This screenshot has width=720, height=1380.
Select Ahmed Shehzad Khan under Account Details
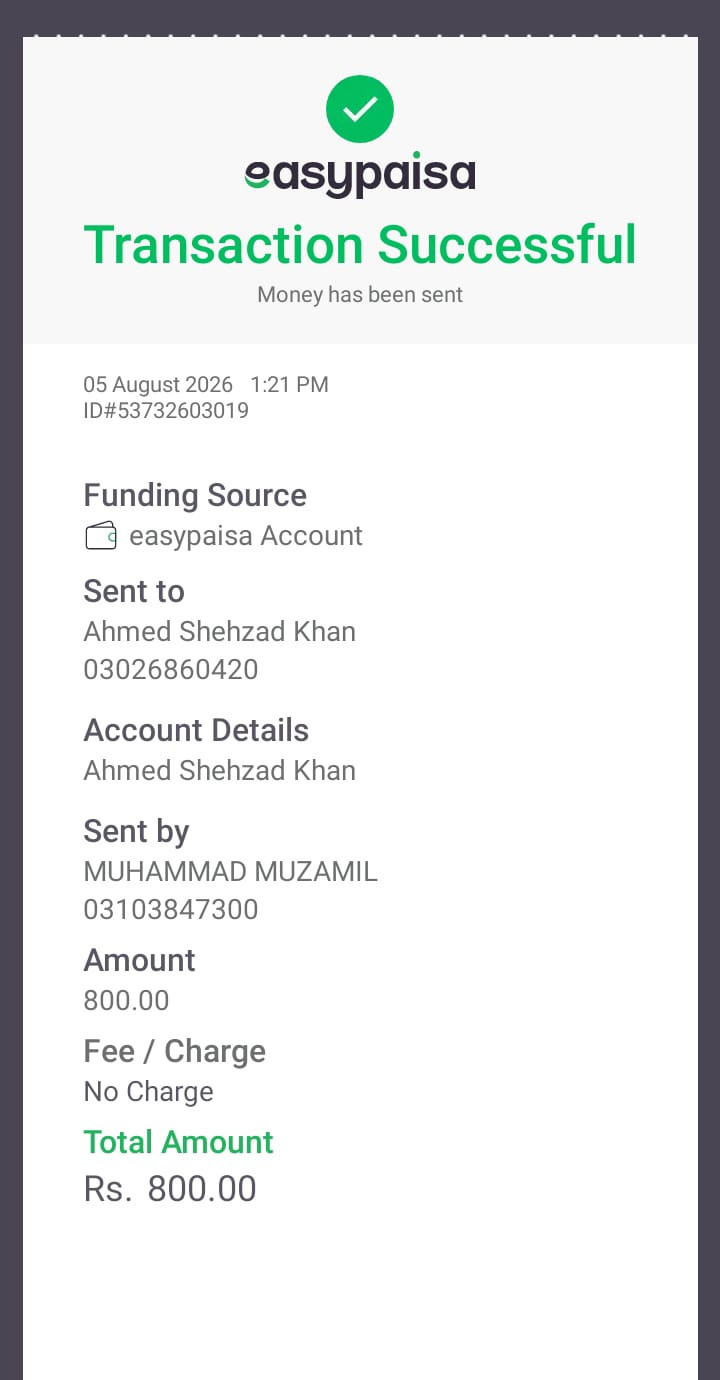[x=220, y=771]
